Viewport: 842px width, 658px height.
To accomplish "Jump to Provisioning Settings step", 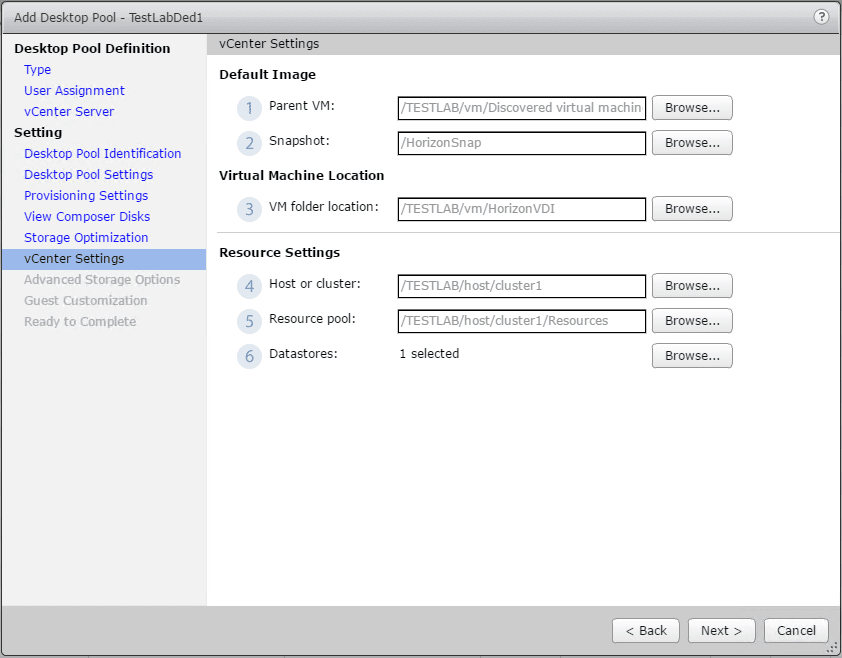I will 86,196.
